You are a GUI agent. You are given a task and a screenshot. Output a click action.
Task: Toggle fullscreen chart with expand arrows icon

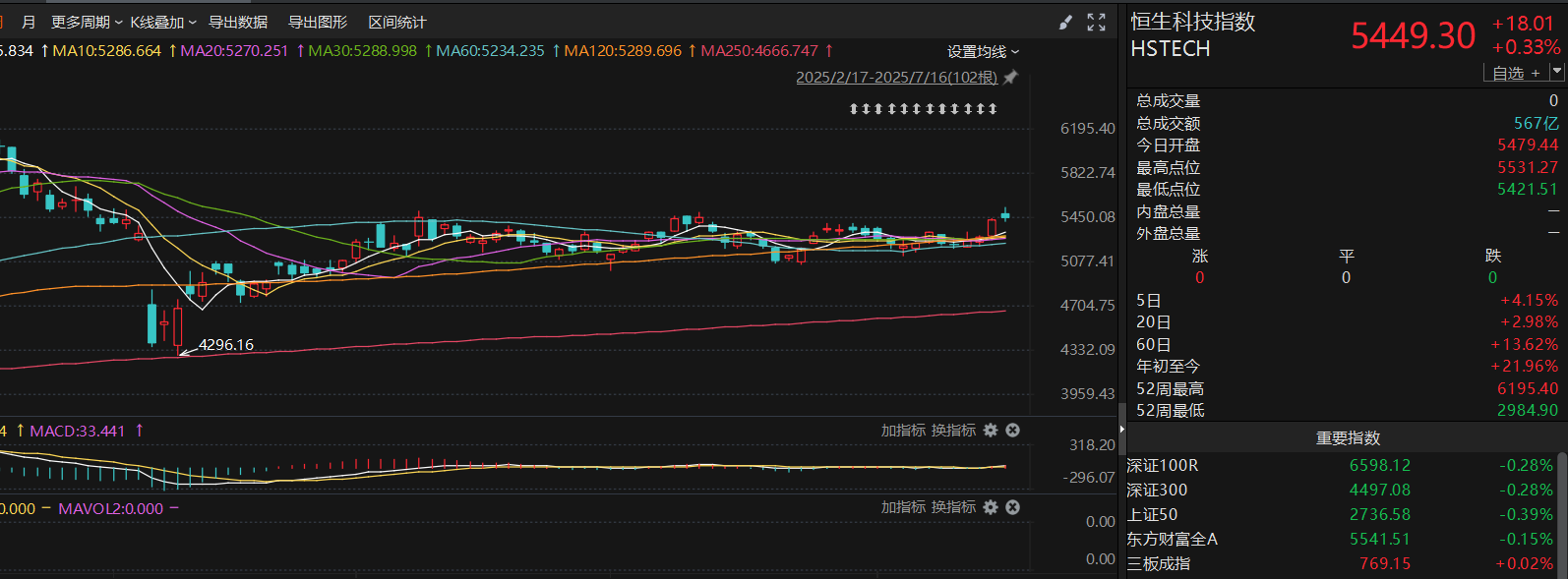[1096, 23]
